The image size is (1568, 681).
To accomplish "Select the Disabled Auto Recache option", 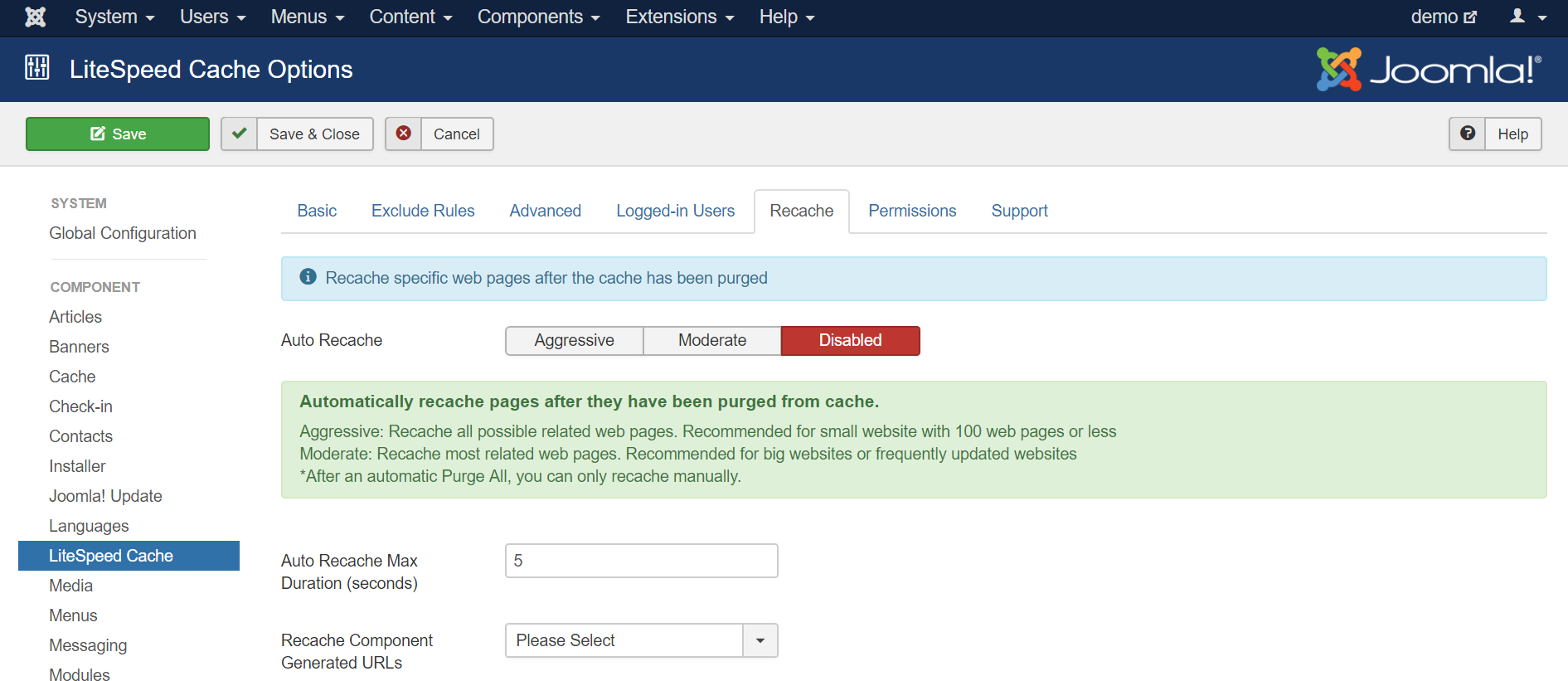I will [x=851, y=340].
